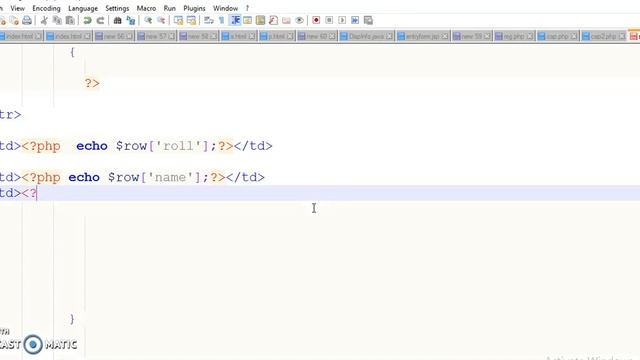The image size is (640, 360).
Task: Open the Plugins menu
Action: [194, 8]
